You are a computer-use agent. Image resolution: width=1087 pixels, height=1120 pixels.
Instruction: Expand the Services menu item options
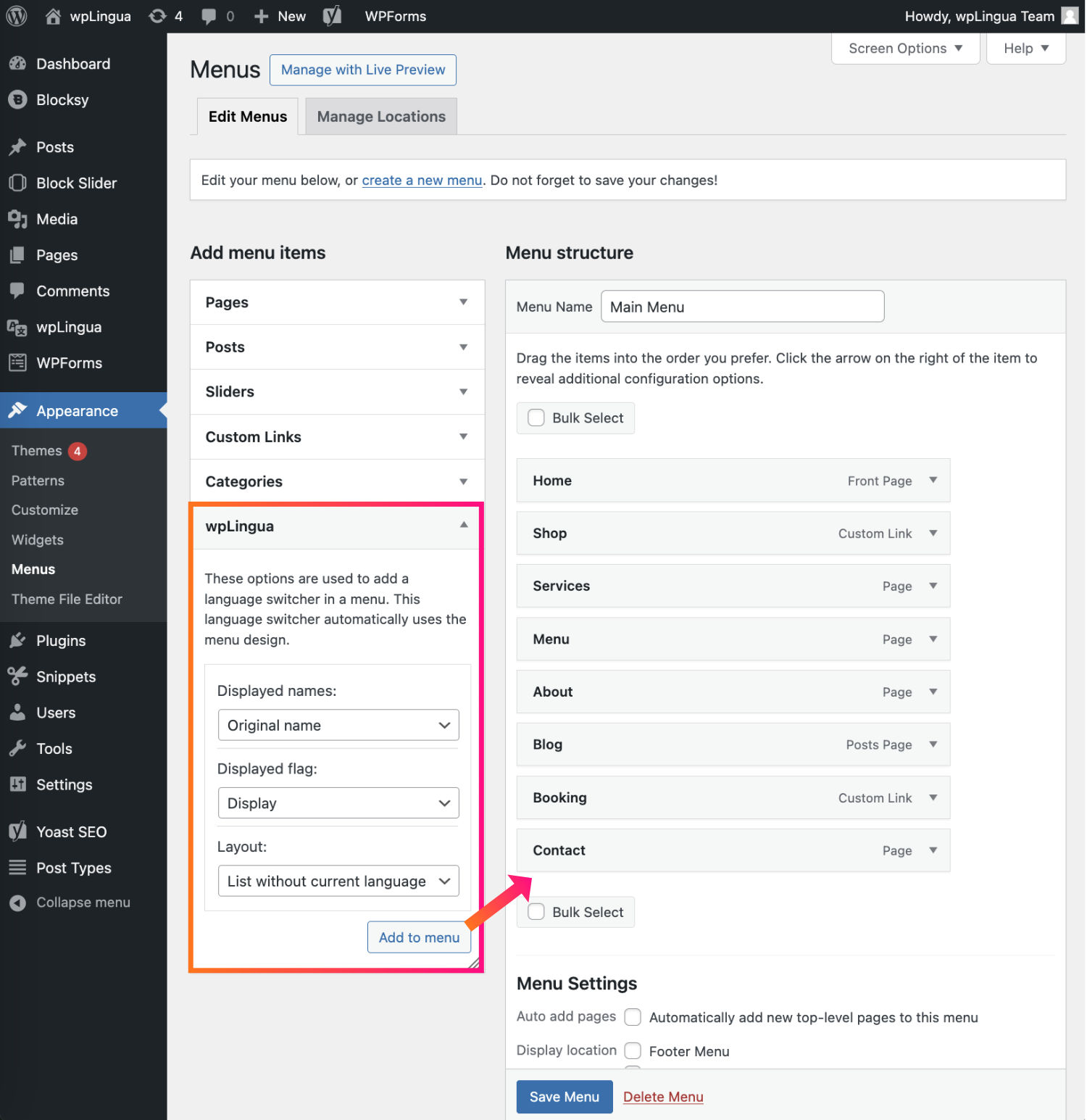click(933, 586)
